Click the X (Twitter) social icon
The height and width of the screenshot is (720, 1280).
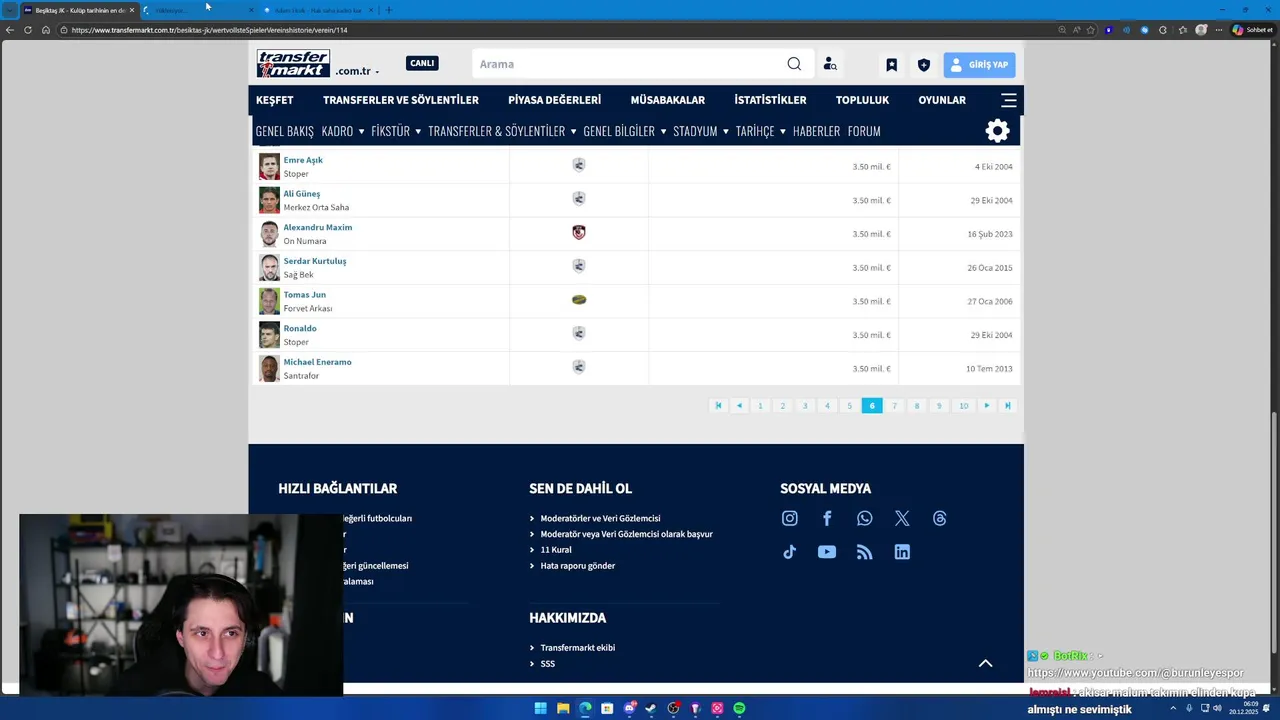(x=902, y=518)
